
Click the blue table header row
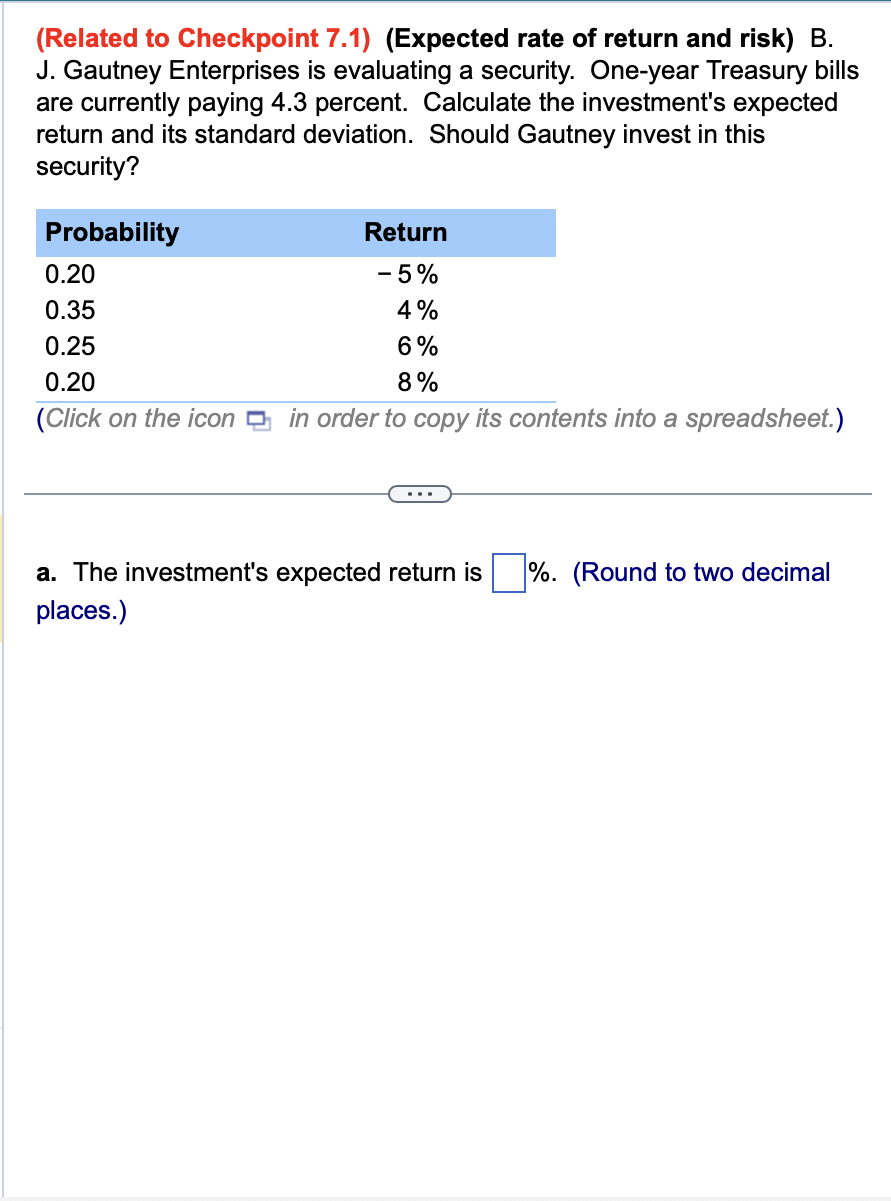295,232
